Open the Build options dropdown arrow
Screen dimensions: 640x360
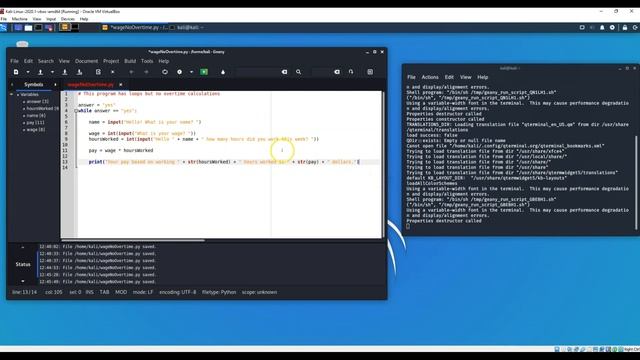[x=191, y=72]
